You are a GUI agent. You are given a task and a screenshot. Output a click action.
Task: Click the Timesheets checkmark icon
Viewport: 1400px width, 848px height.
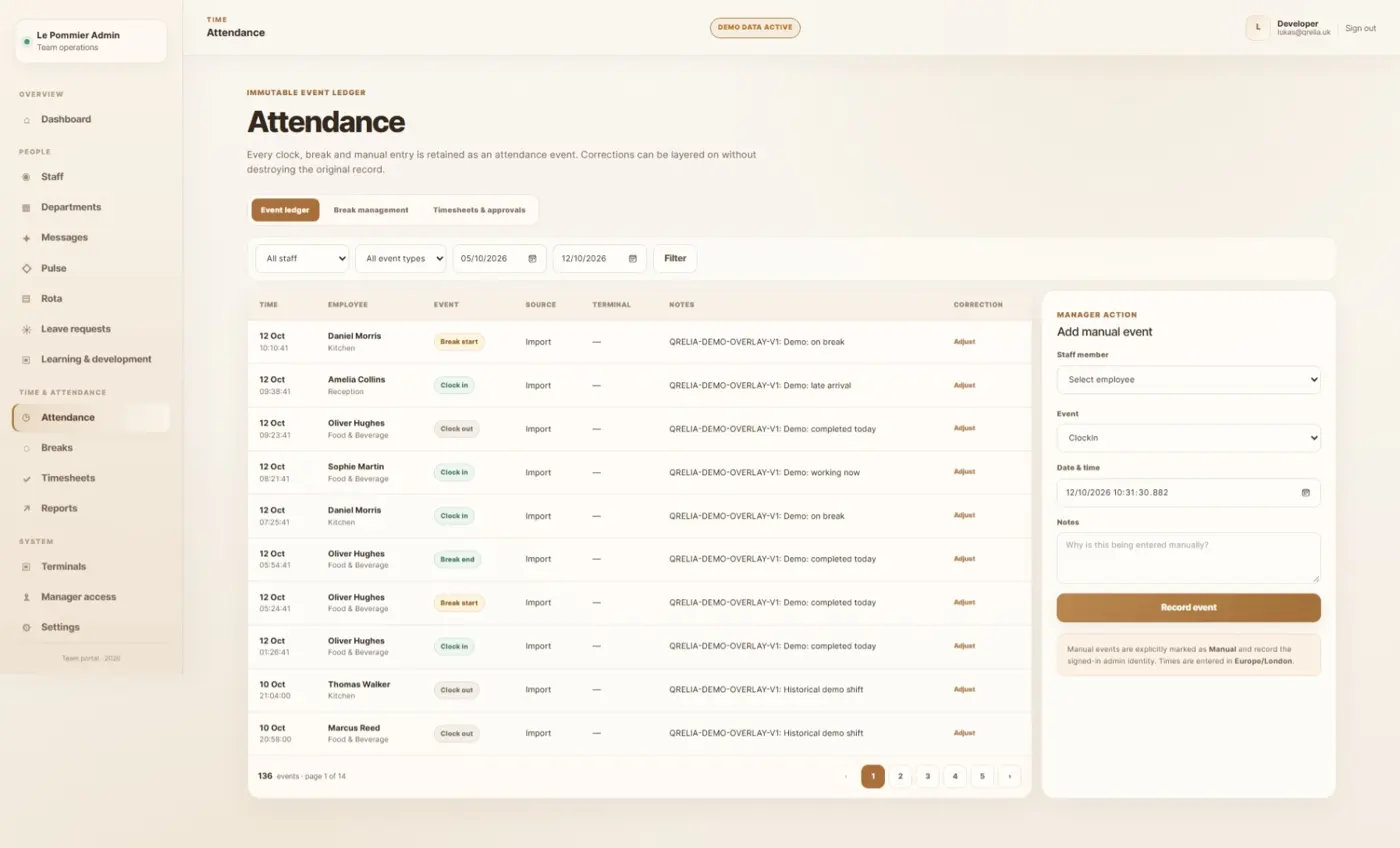(26, 479)
